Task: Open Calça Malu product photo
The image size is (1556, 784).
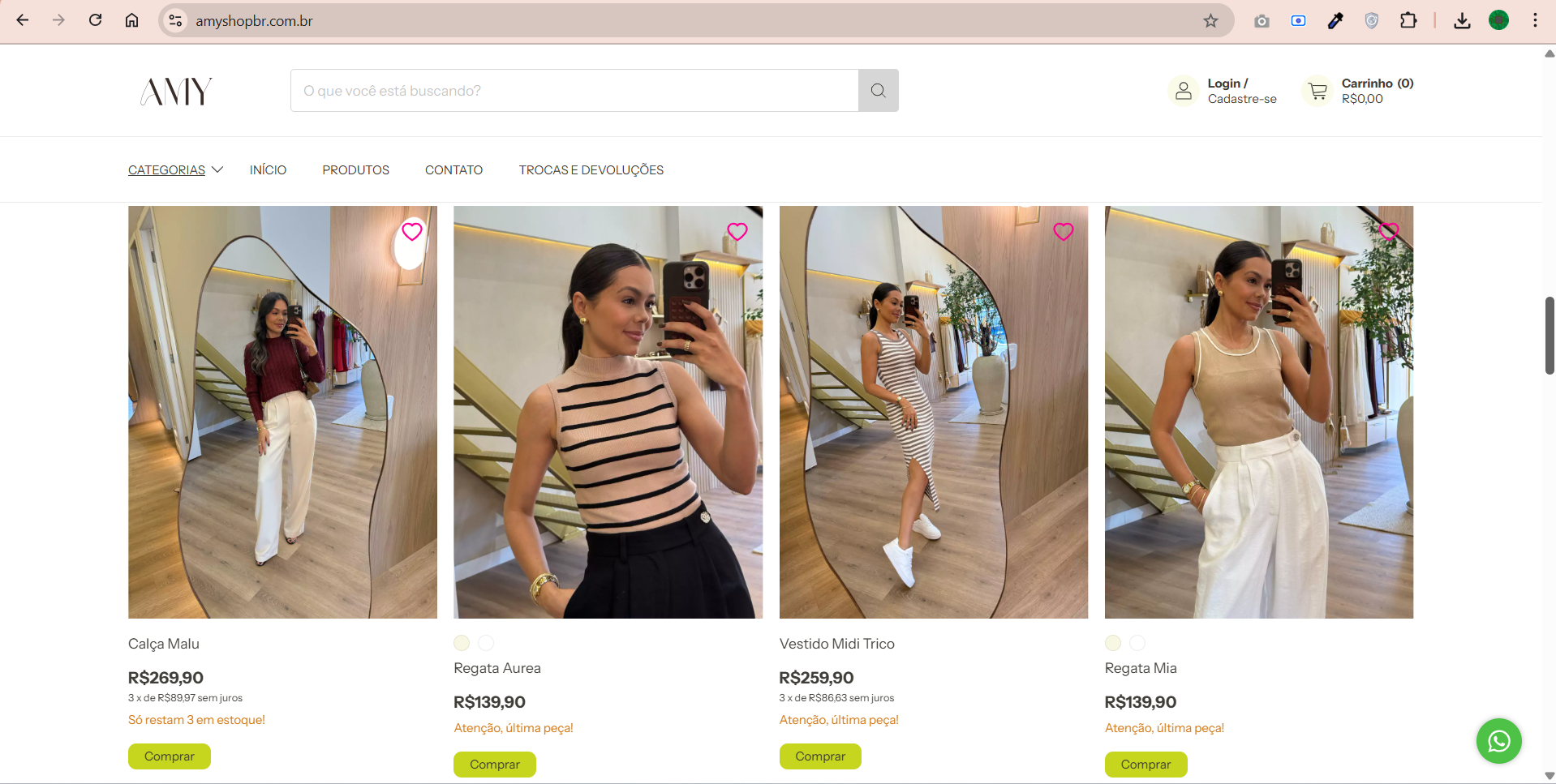Action: point(282,412)
